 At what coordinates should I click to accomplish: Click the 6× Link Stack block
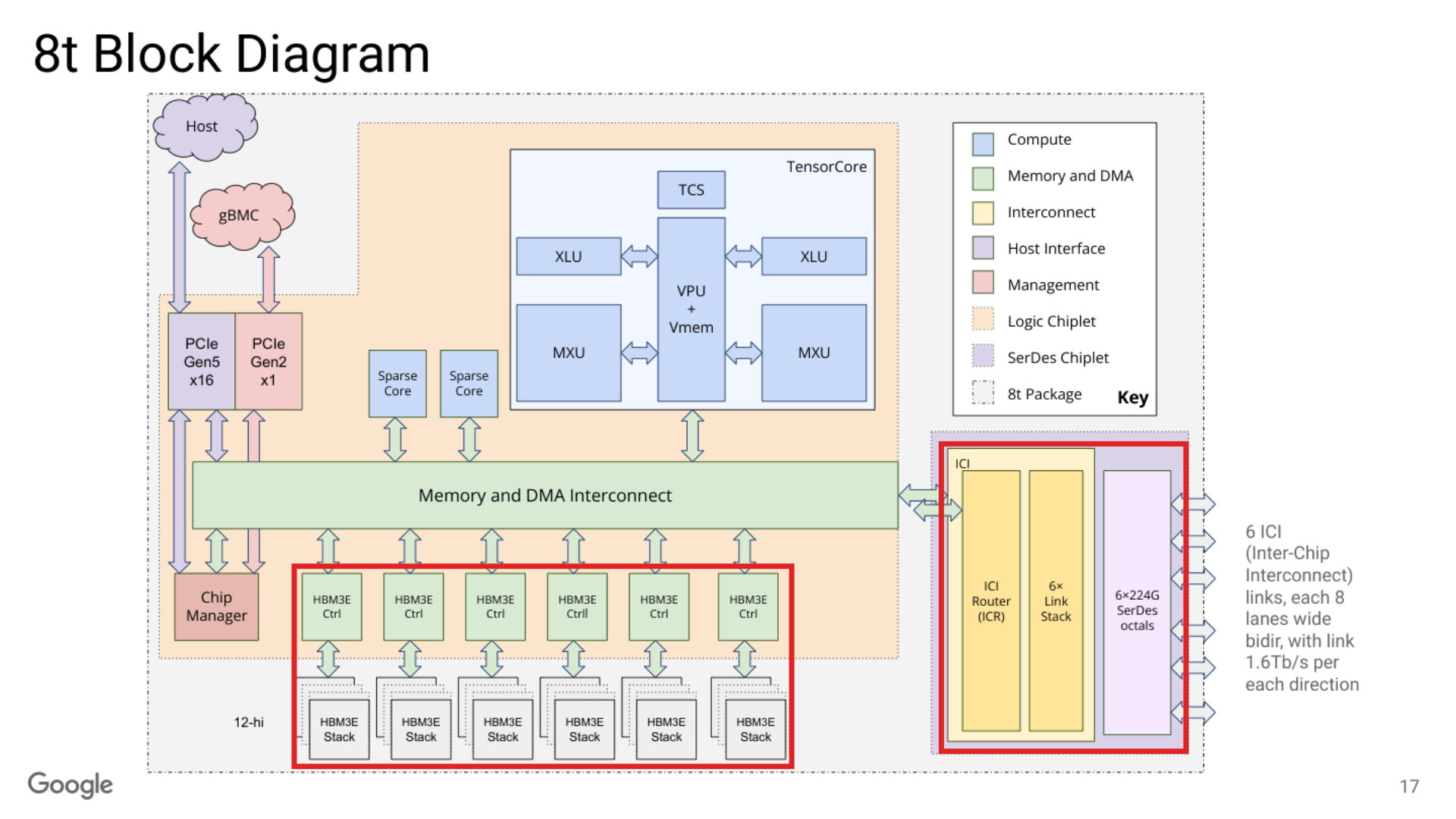coord(1056,601)
